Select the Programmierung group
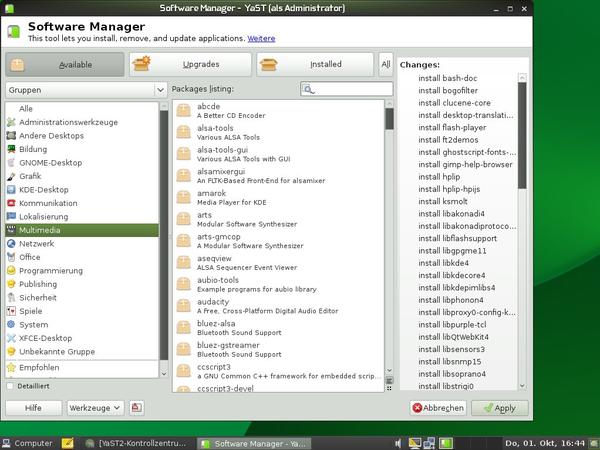Image resolution: width=600 pixels, height=450 pixels. pos(82,271)
